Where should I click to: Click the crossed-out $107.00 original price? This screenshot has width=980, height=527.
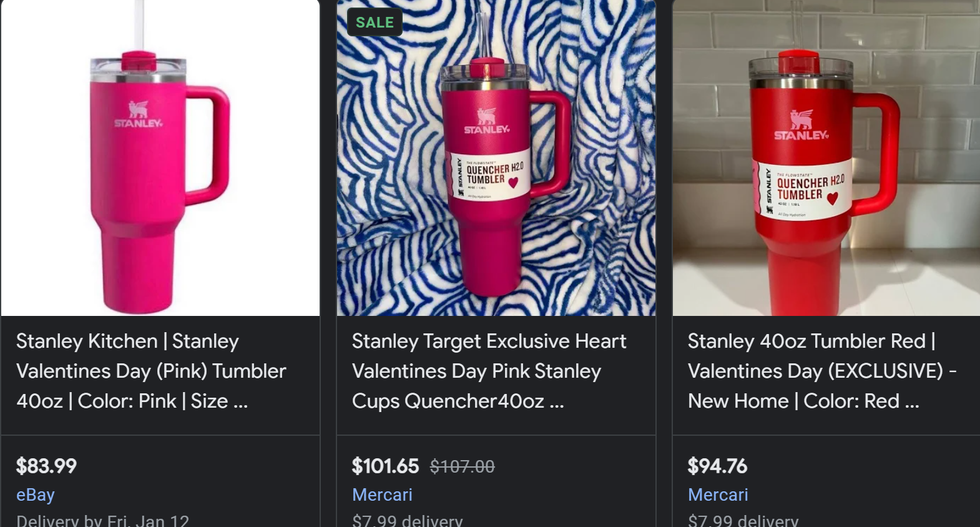[x=462, y=466]
